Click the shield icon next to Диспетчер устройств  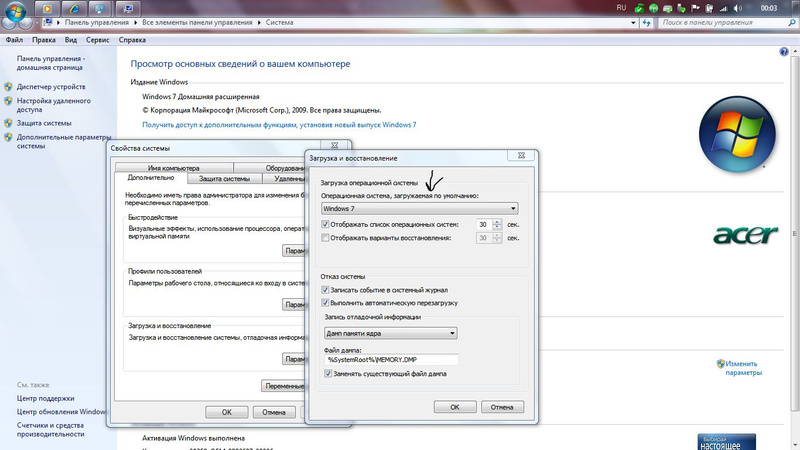click(8, 87)
